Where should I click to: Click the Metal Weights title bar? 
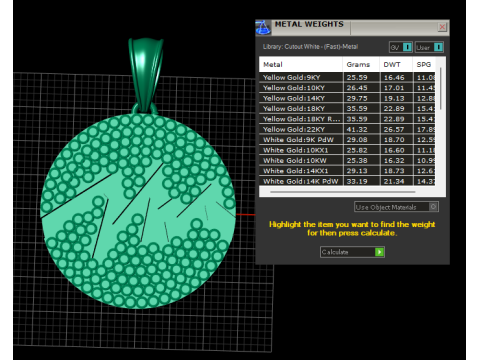pos(353,27)
